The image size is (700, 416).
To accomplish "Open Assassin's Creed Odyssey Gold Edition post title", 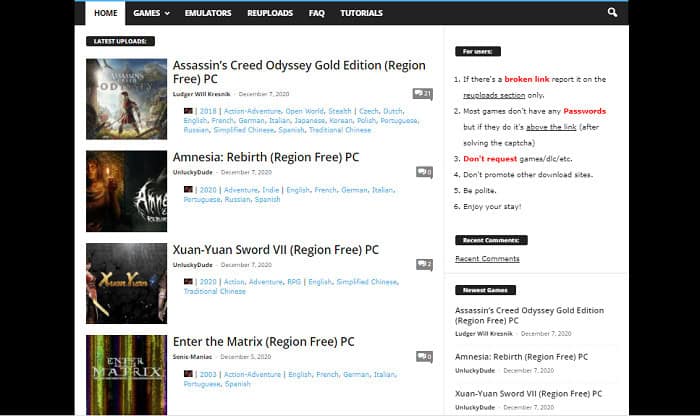I will [x=299, y=72].
